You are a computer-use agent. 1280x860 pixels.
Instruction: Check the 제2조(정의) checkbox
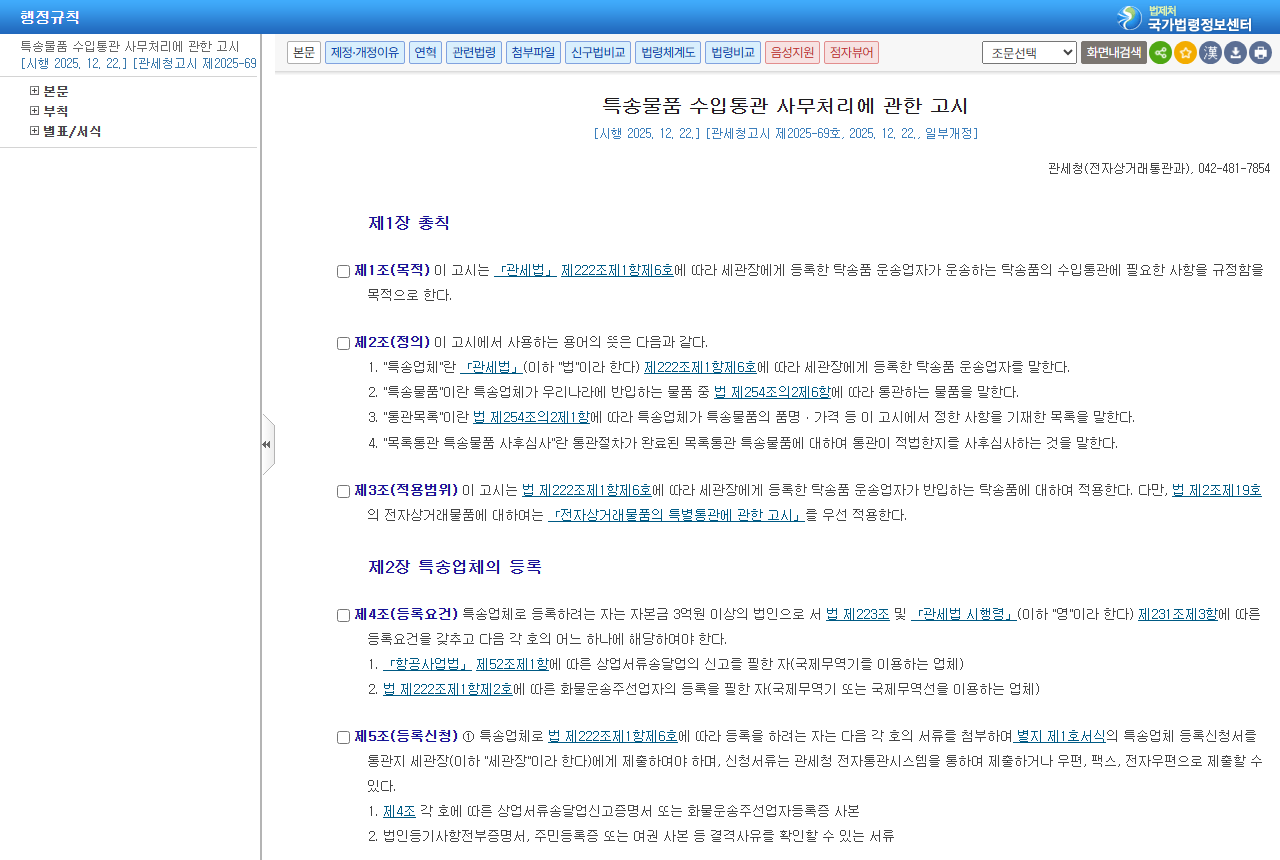pos(343,343)
